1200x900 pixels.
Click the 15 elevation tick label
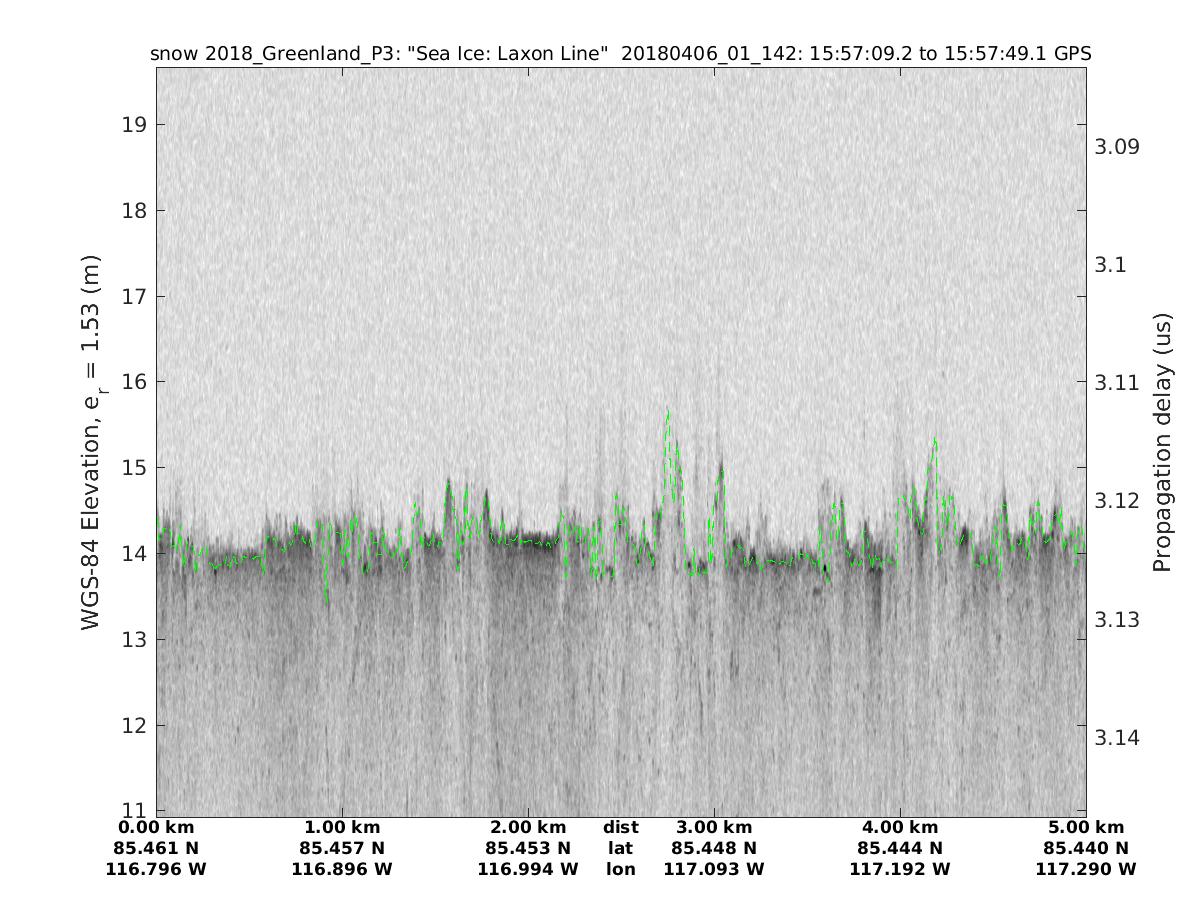click(x=135, y=468)
